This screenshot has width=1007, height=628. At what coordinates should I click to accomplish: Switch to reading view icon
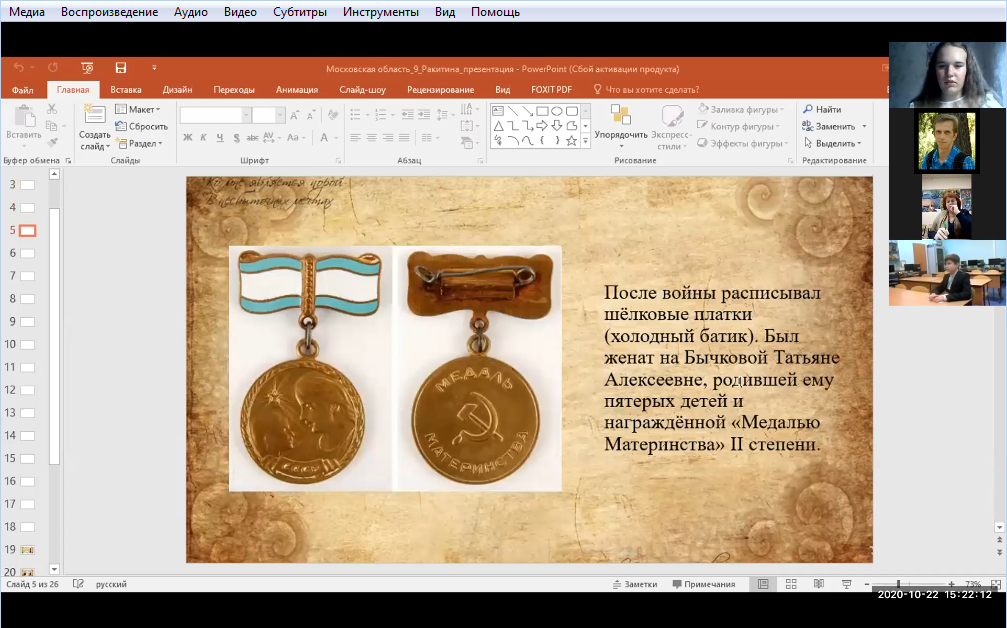[x=819, y=584]
